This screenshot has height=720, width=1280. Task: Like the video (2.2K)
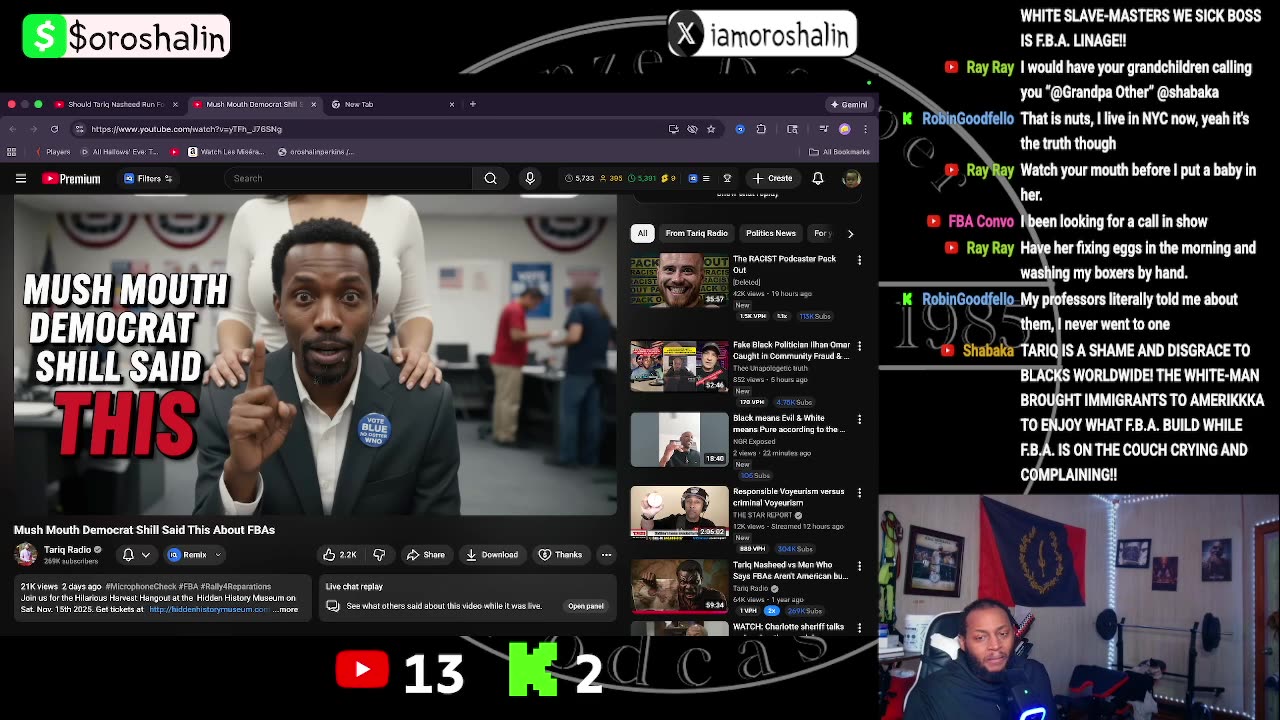[339, 555]
